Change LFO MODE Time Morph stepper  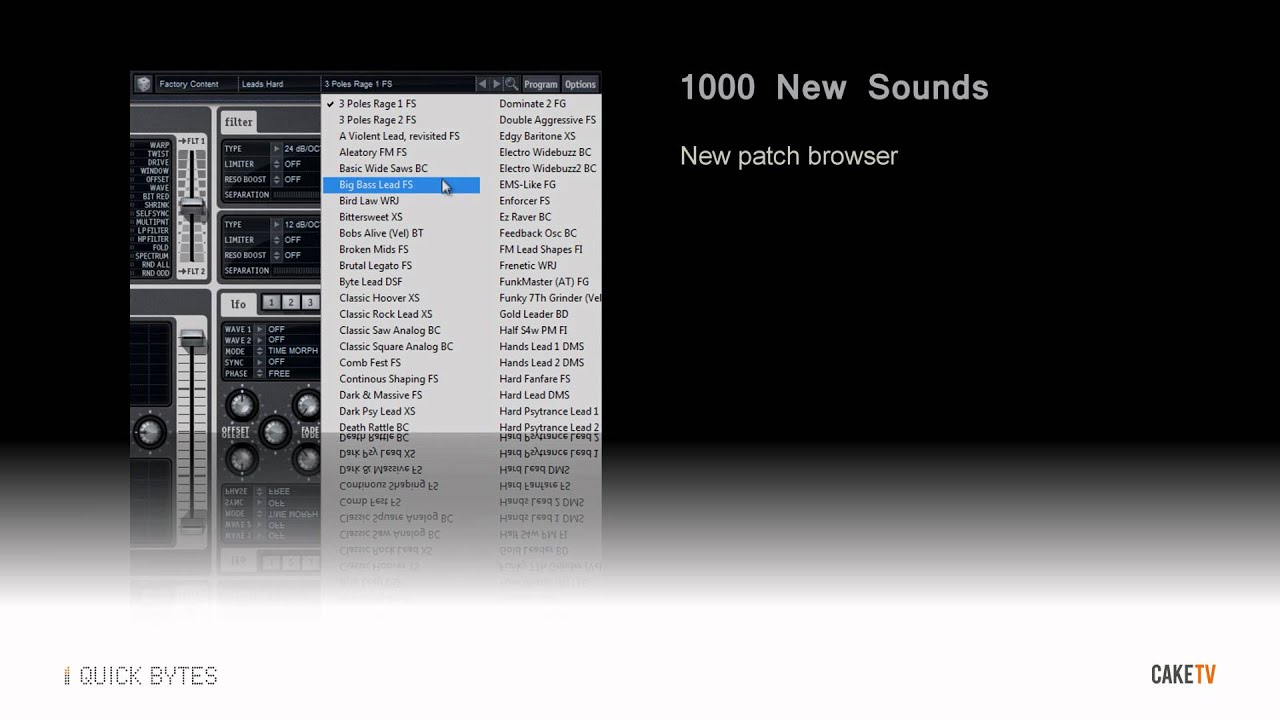[260, 351]
